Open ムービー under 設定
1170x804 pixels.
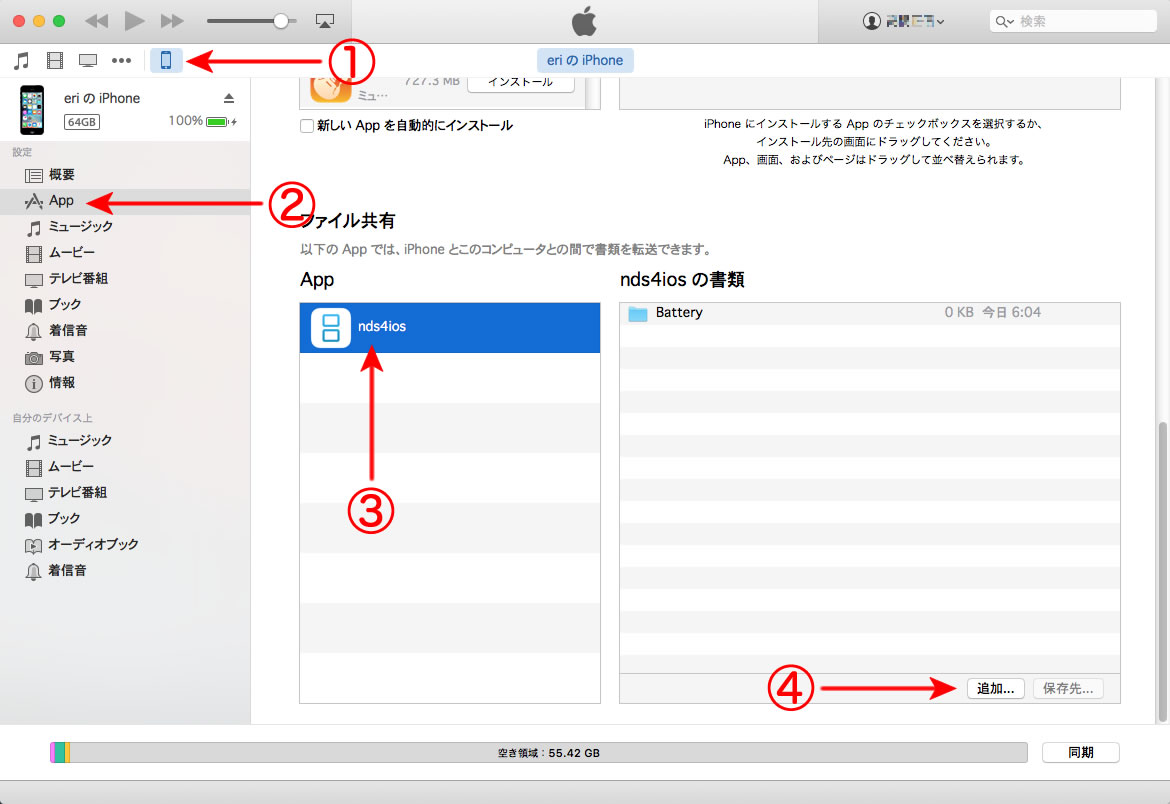[x=125, y=253]
